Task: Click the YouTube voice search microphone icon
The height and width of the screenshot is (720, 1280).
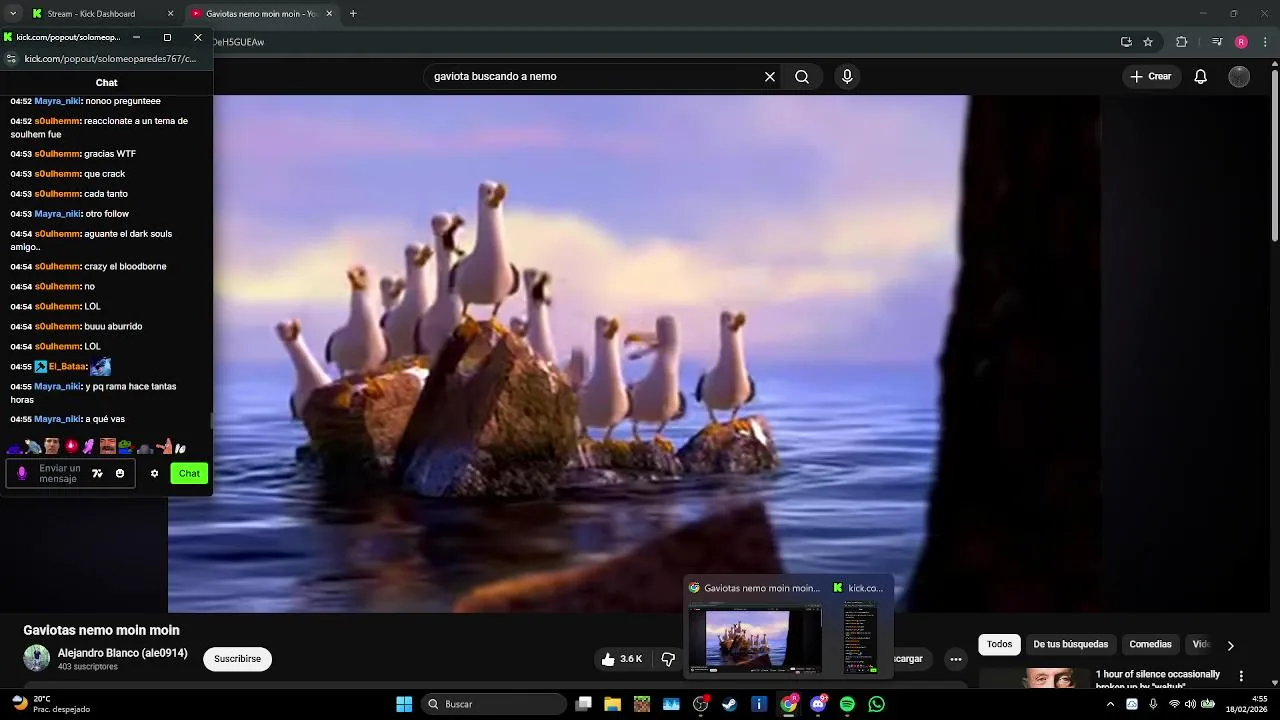Action: pyautogui.click(x=847, y=76)
